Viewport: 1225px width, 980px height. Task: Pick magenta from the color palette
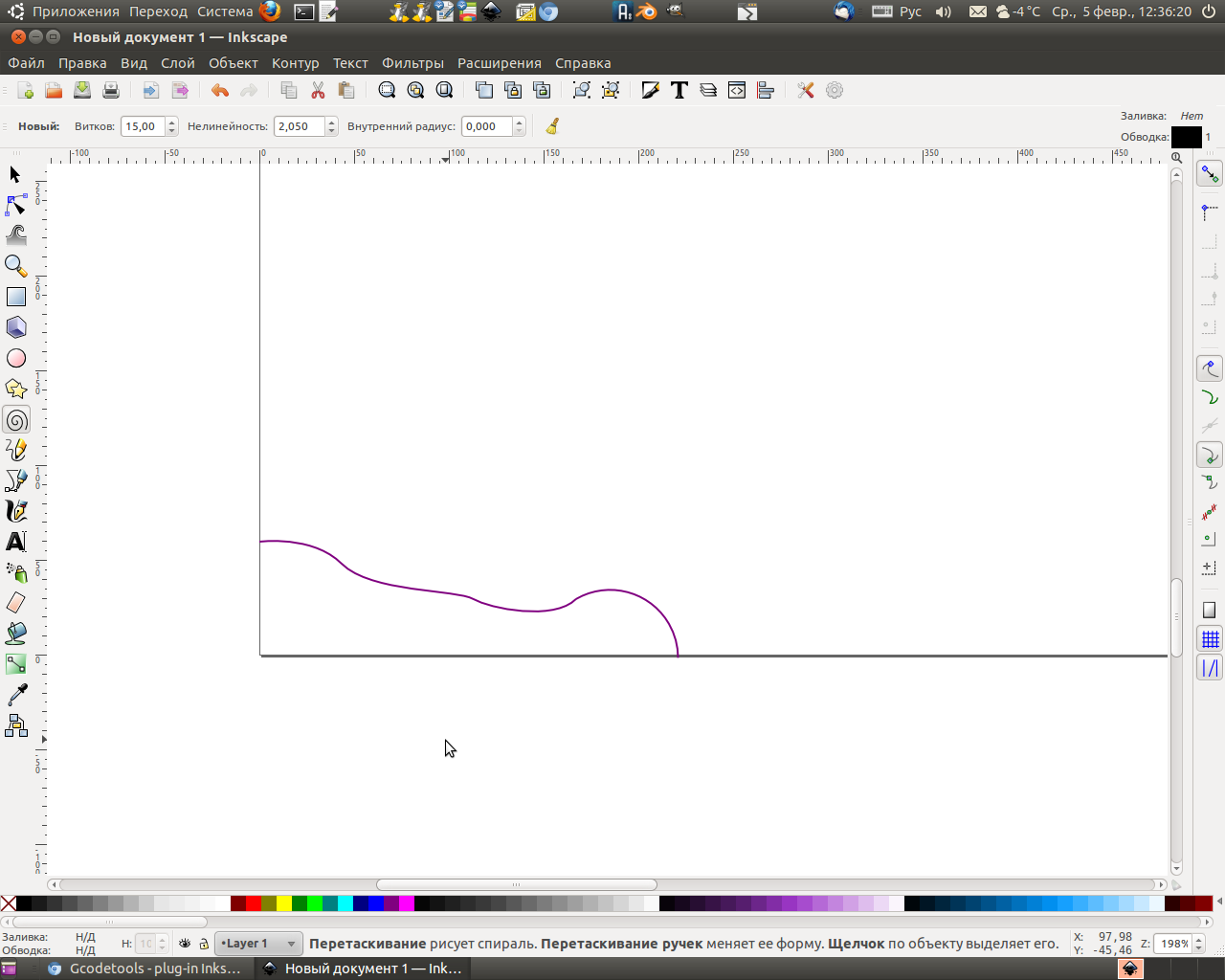click(407, 903)
